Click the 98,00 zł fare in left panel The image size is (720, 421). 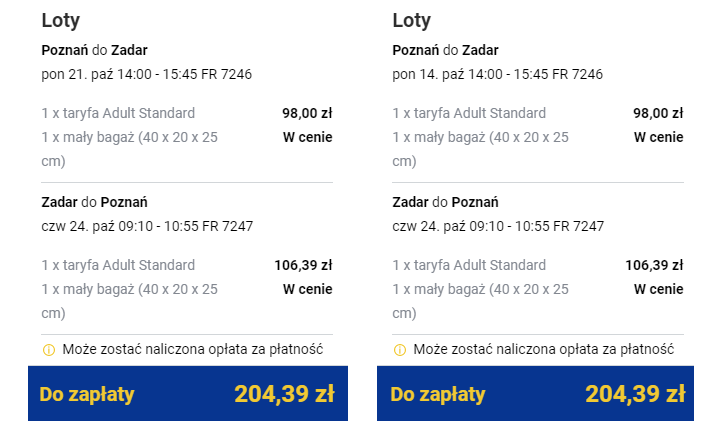307,113
